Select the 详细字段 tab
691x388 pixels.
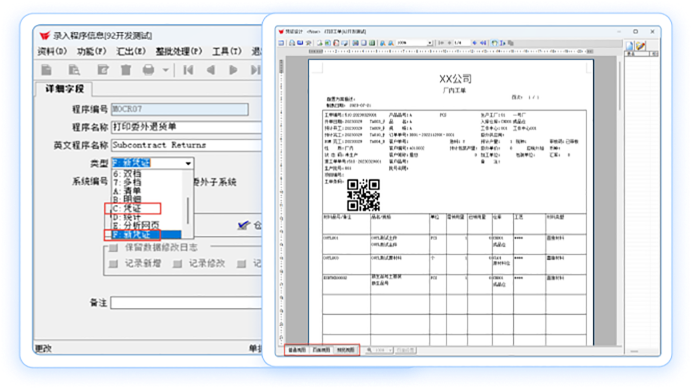coord(64,89)
